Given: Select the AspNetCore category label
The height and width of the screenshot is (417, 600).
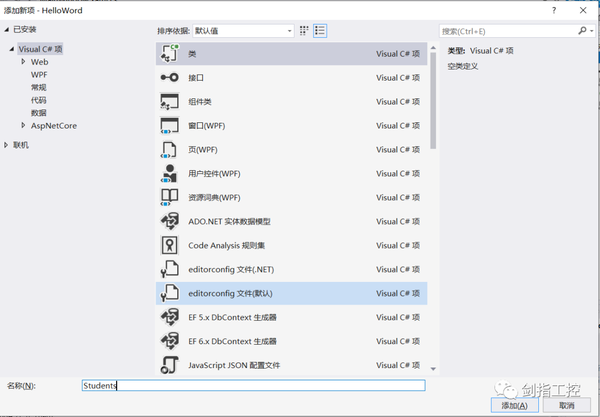Looking at the screenshot, I should (x=54, y=125).
